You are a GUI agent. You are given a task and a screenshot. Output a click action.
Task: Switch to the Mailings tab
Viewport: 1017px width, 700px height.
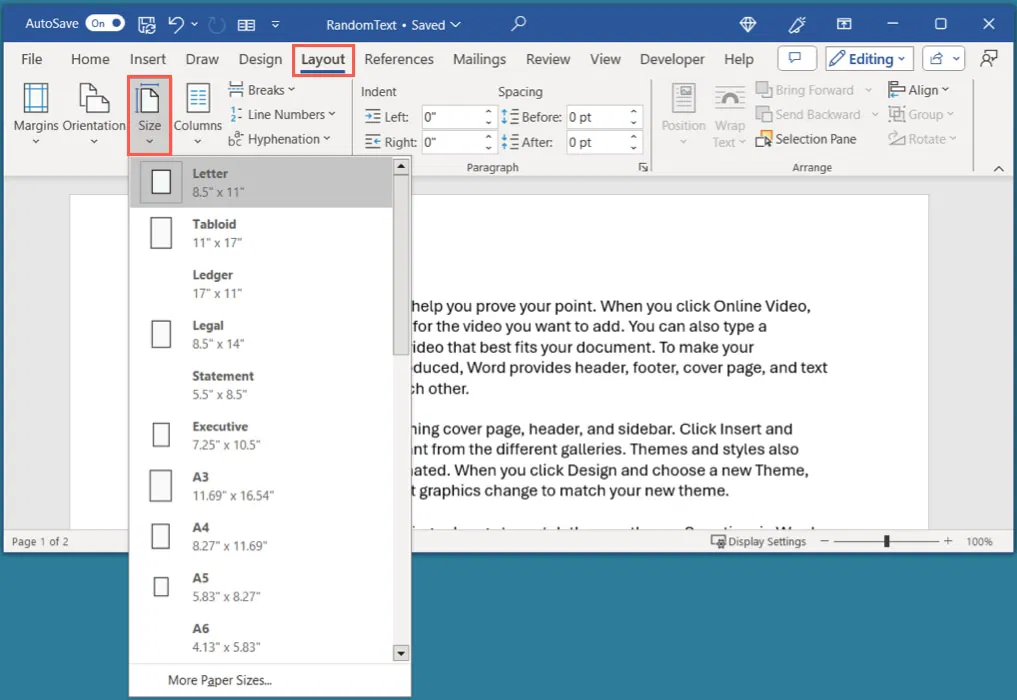coord(479,59)
